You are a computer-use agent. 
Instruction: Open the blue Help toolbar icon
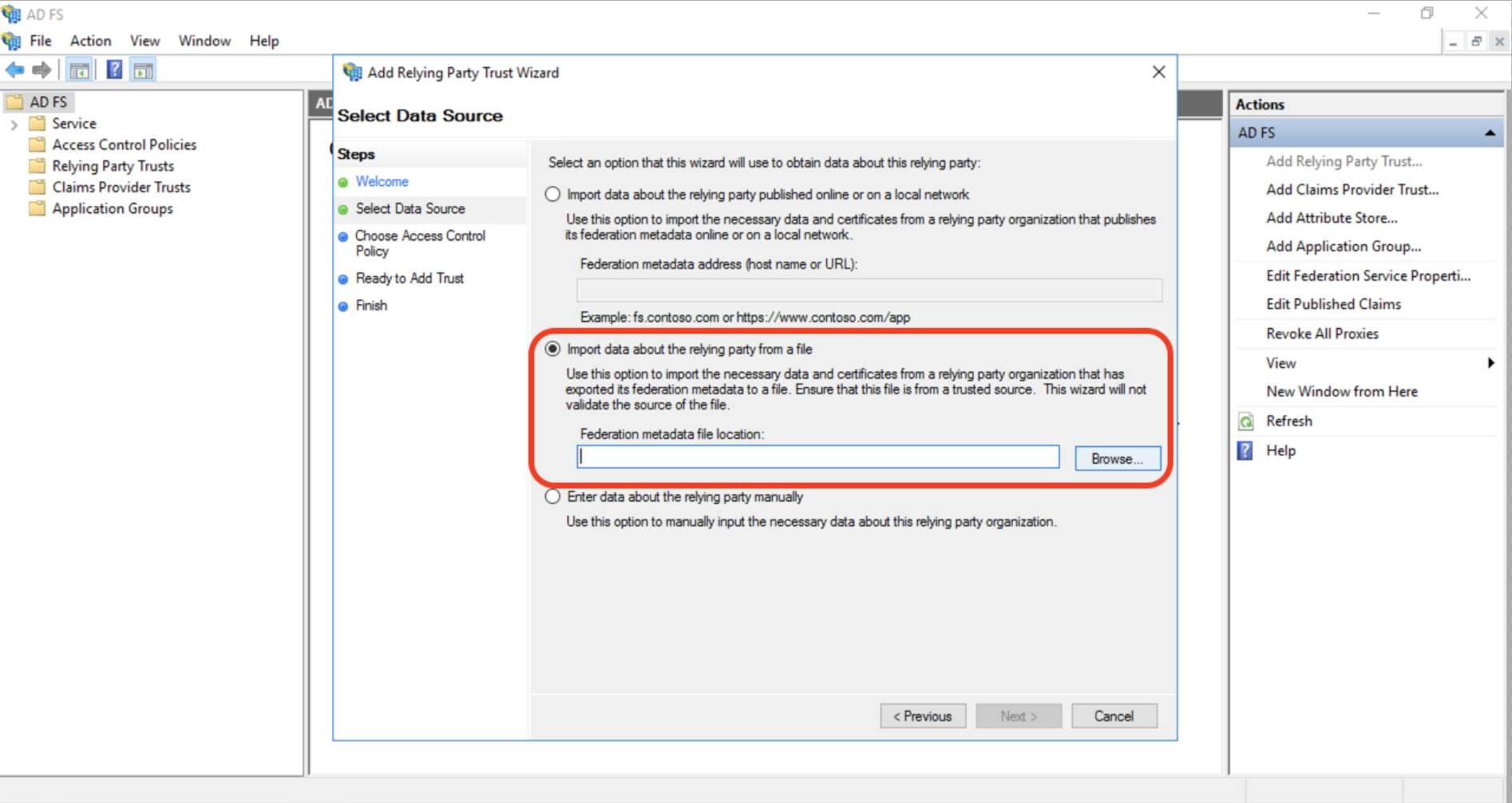pyautogui.click(x=114, y=70)
